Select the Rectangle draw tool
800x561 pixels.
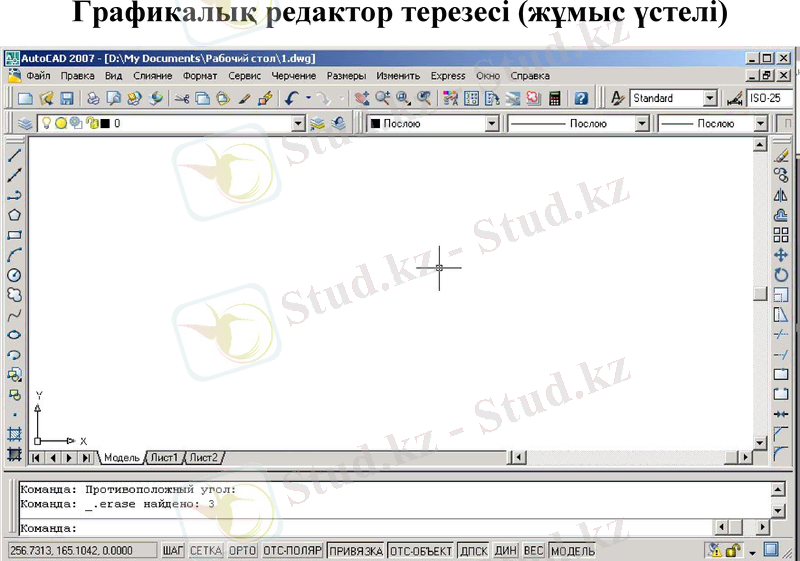(14, 235)
